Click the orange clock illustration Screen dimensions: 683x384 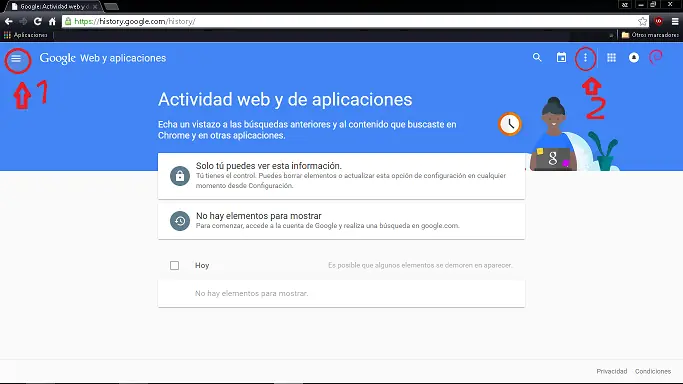tap(510, 124)
